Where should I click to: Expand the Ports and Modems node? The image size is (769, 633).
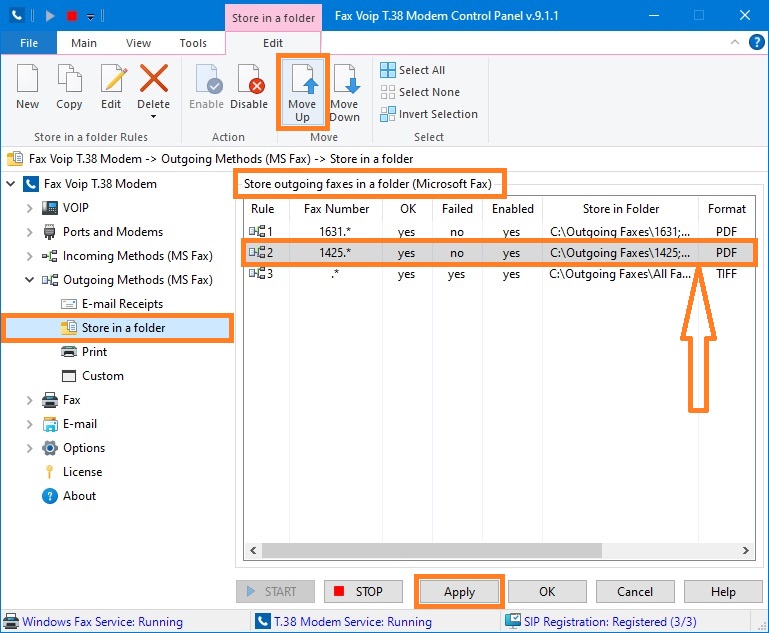29,232
